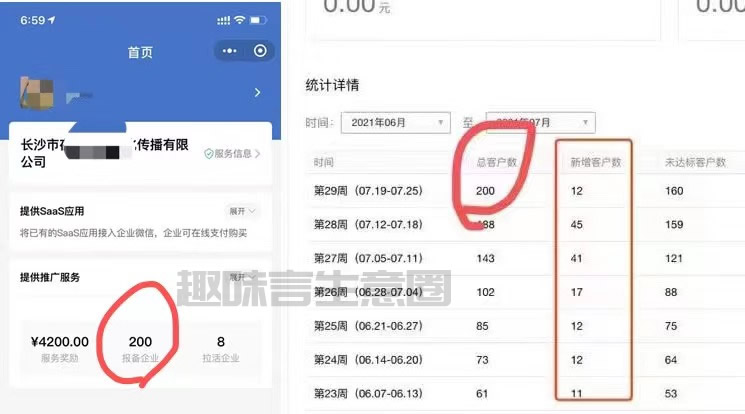This screenshot has width=745, height=414.
Task: Tap the blurred profile avatar
Action: click(x=37, y=93)
